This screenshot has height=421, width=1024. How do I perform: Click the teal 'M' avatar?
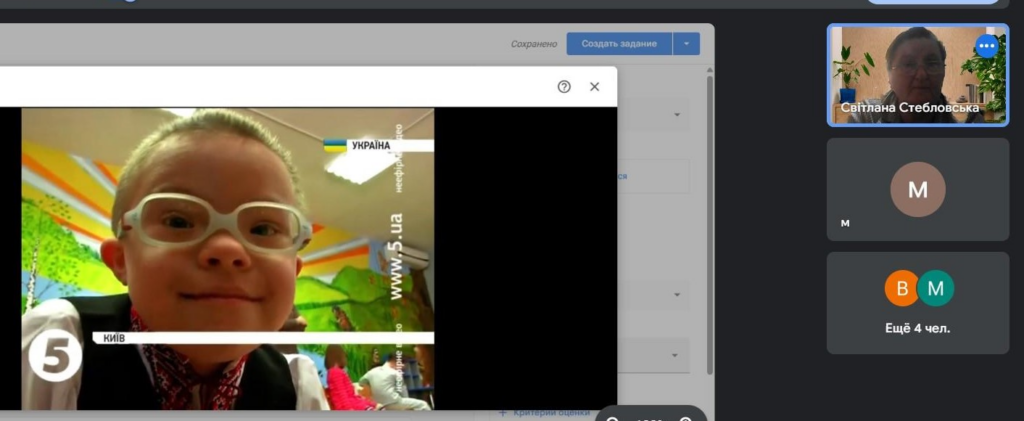pyautogui.click(x=936, y=288)
